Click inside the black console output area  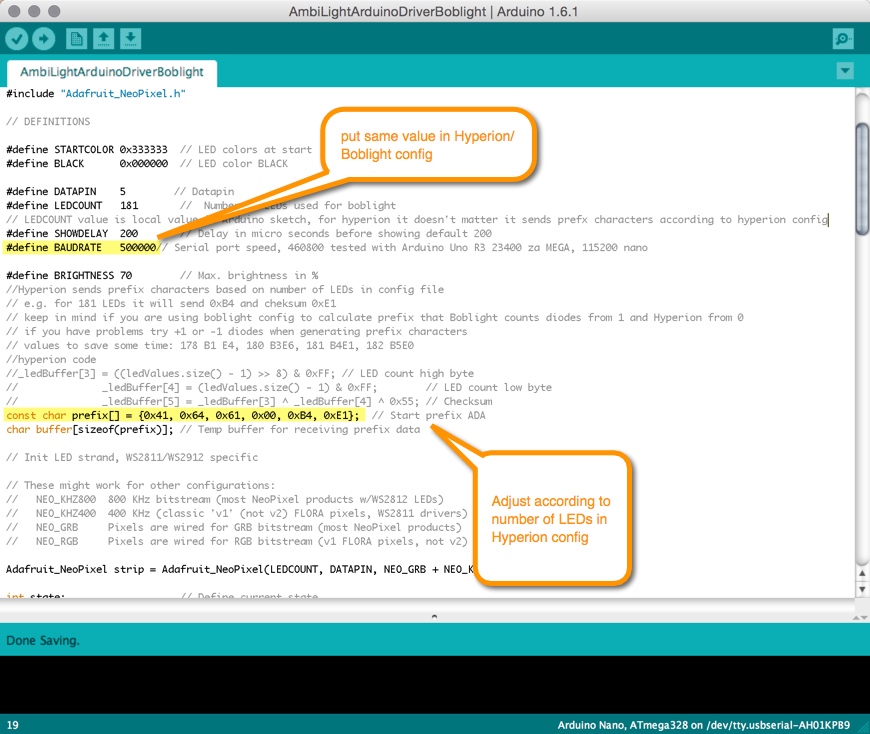[x=434, y=685]
